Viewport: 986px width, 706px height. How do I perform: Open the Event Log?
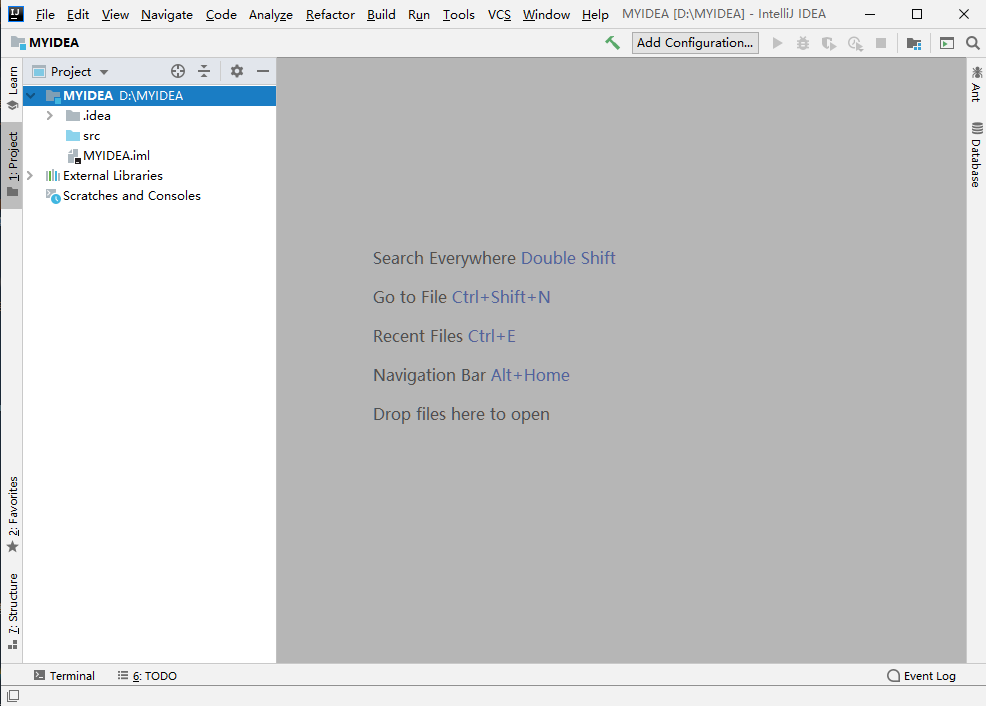click(x=921, y=676)
